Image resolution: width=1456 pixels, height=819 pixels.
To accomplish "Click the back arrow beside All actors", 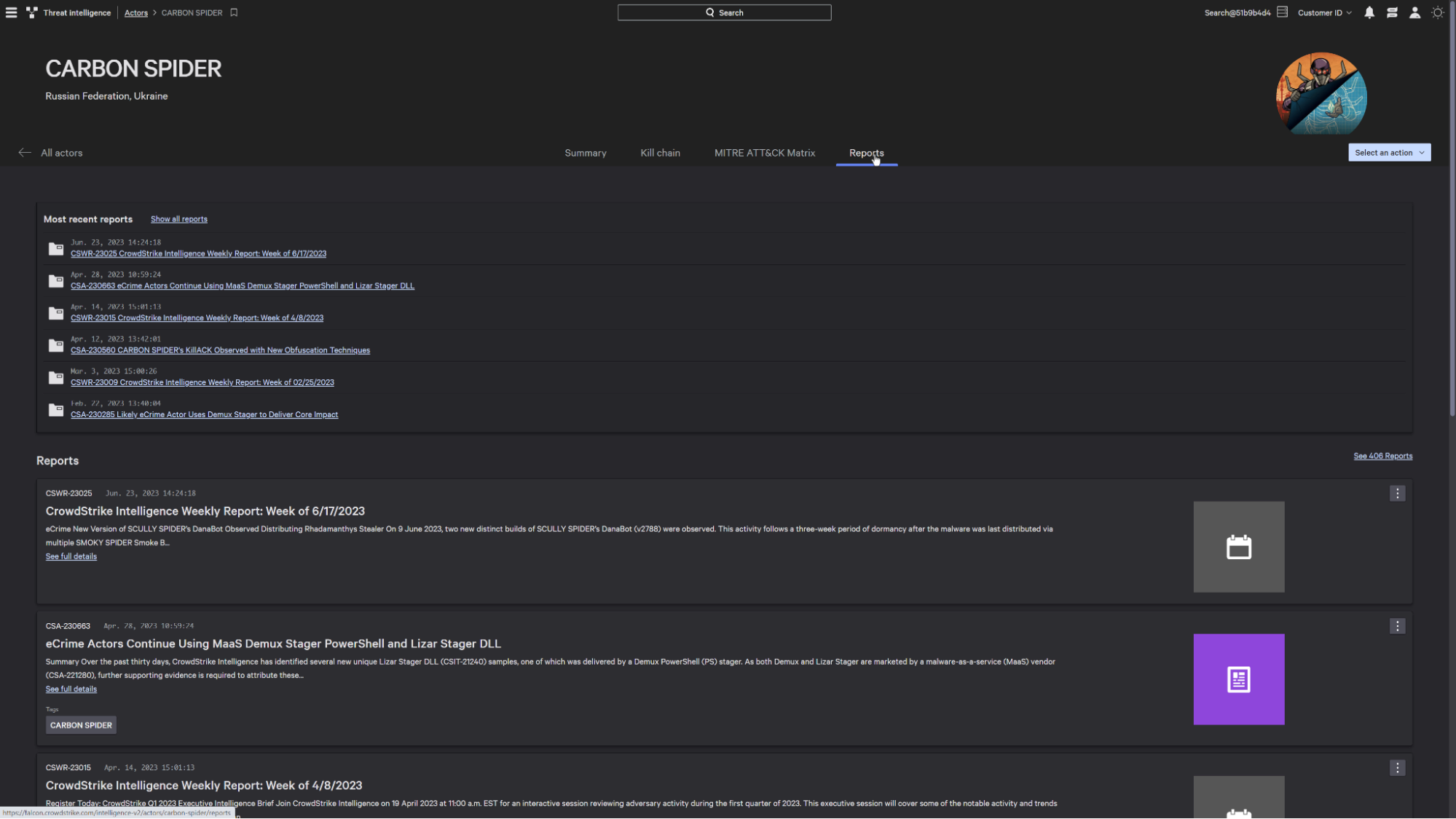I will [25, 153].
